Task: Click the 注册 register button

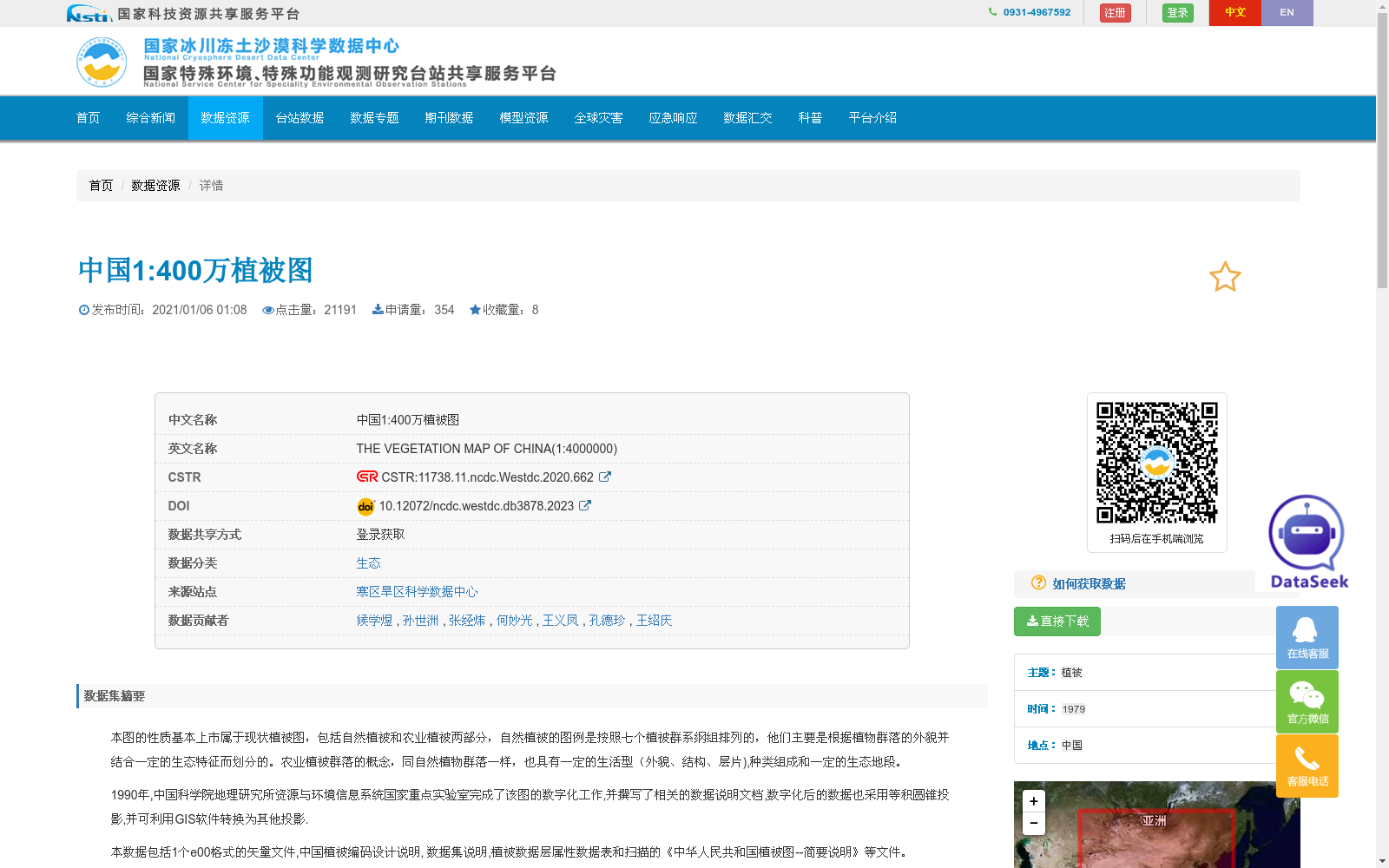Action: pos(1116,13)
